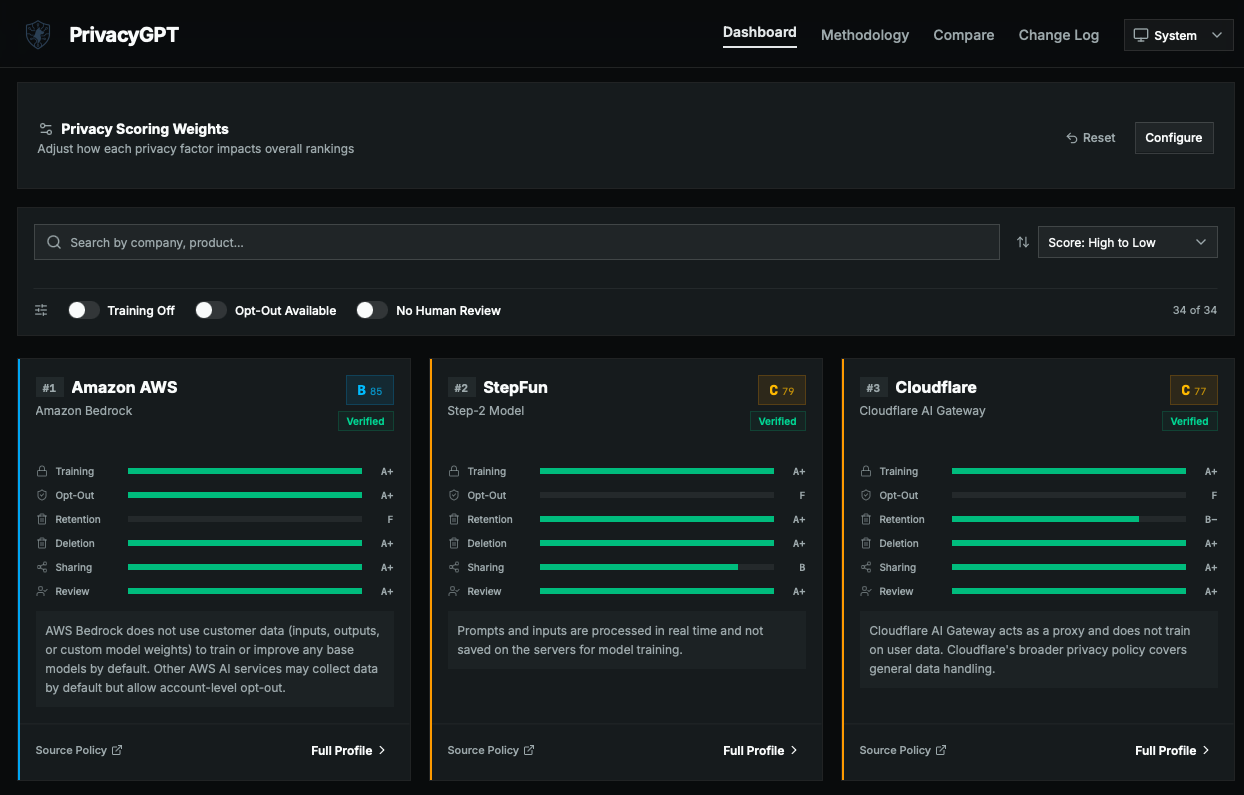Click Amazon AWS Training score bar
Screen dimensions: 1244x795
click(245, 471)
